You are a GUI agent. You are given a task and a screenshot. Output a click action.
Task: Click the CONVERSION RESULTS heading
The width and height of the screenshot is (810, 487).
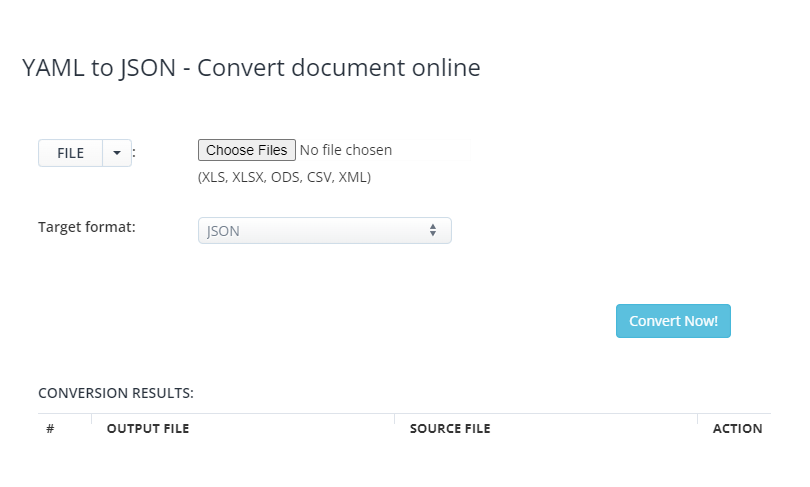116,393
